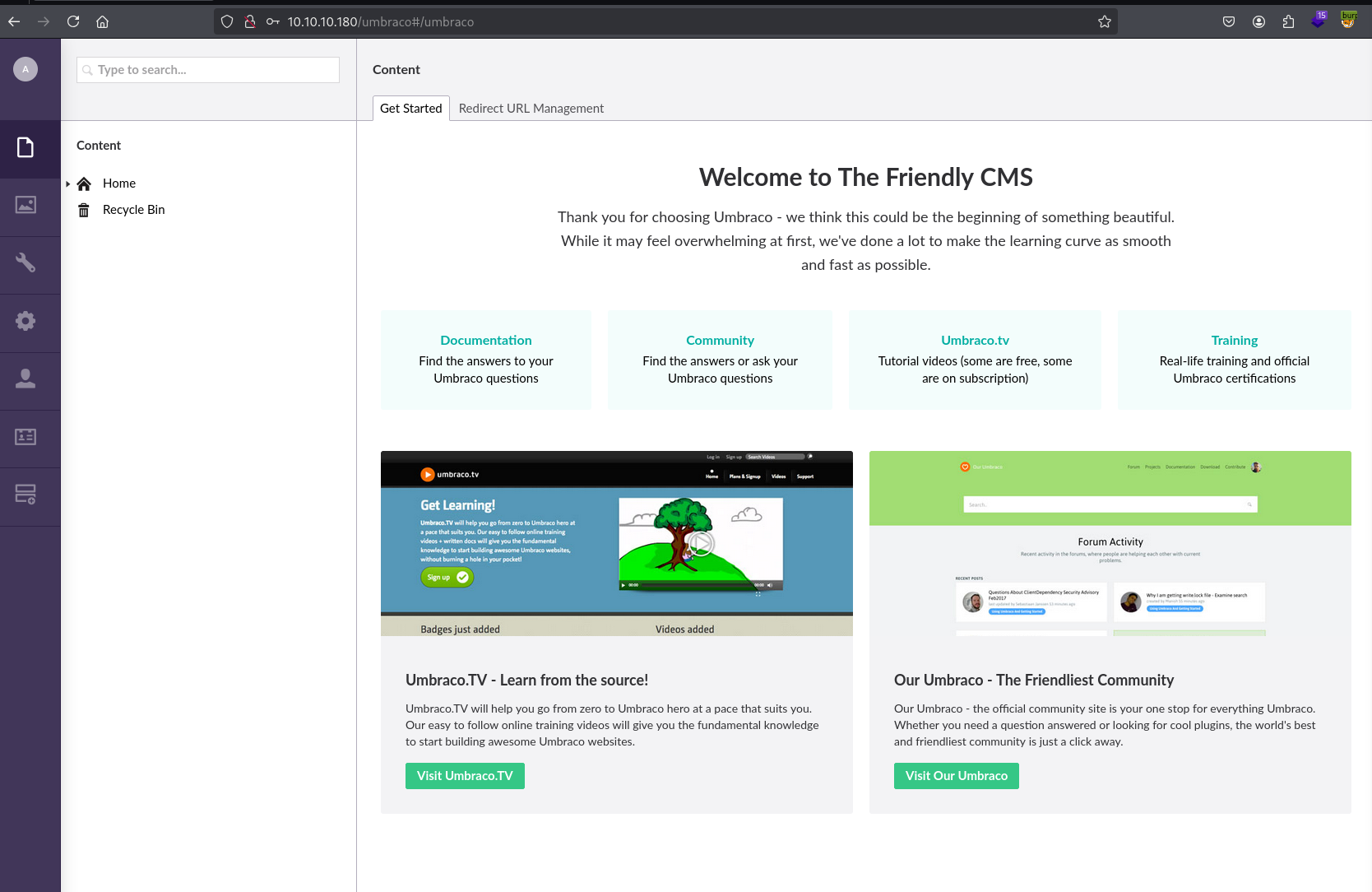This screenshot has height=892, width=1372.
Task: Click the shield tracking protection icon
Action: click(227, 21)
